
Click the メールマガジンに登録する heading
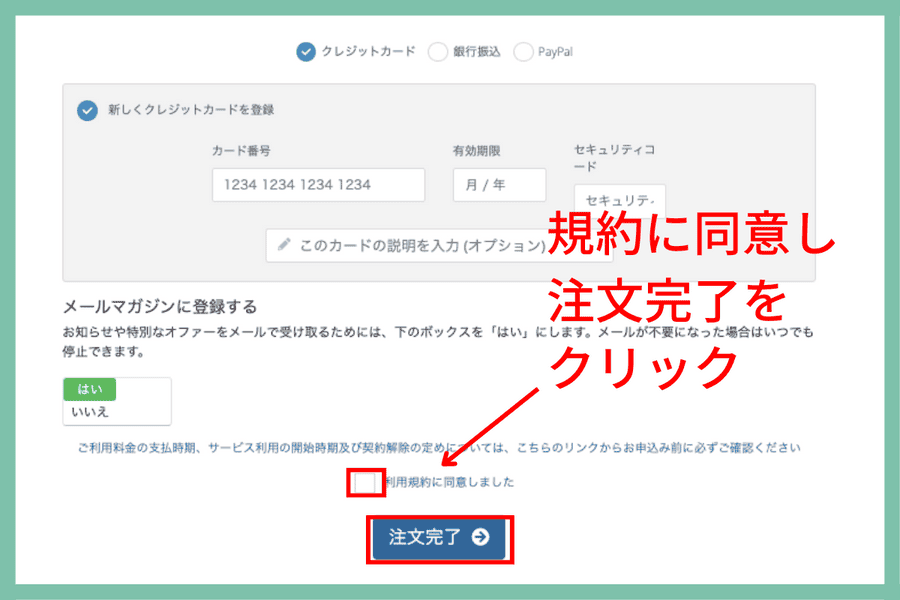click(x=160, y=307)
